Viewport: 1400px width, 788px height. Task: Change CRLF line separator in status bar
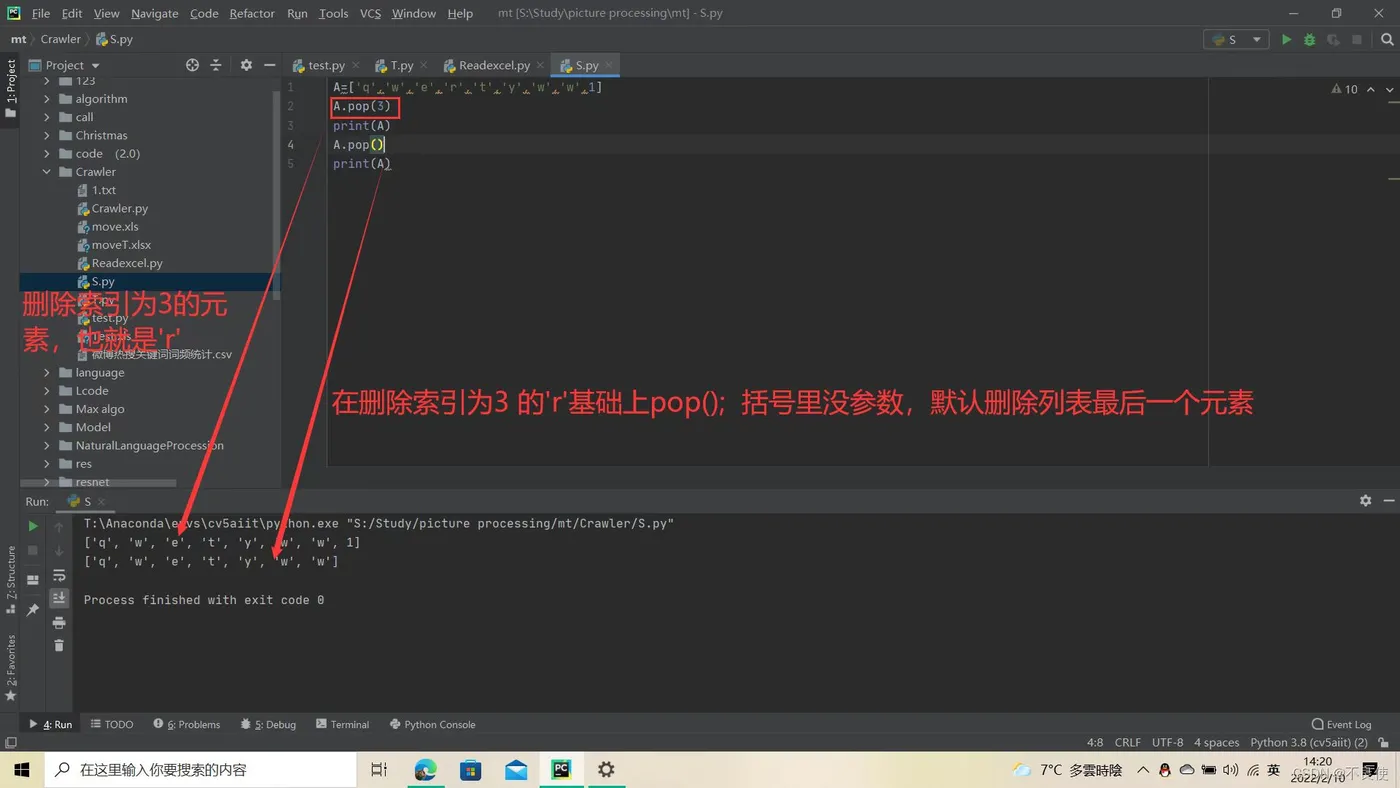[x=1128, y=742]
